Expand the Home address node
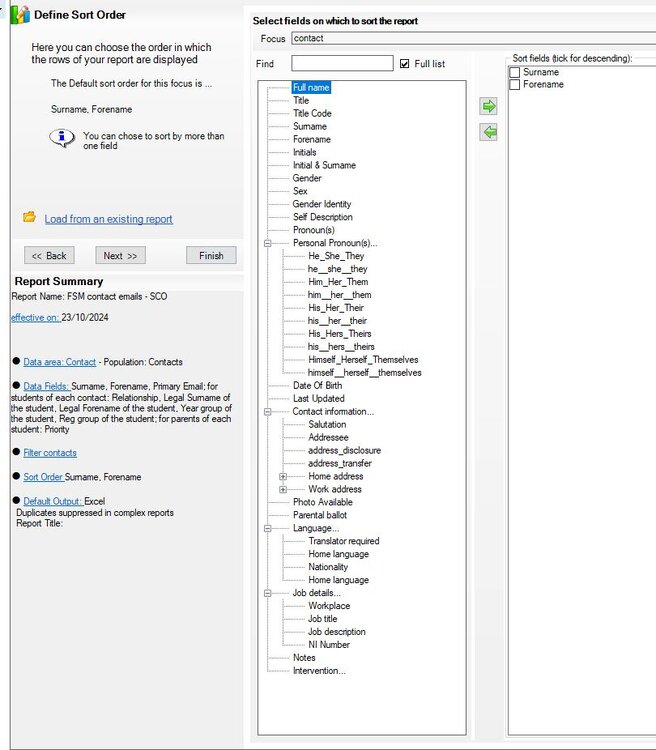This screenshot has width=656, height=750. 283,477
